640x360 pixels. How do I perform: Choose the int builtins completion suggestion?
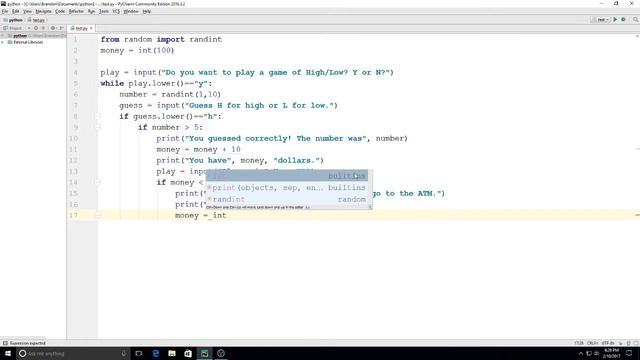[x=287, y=176]
